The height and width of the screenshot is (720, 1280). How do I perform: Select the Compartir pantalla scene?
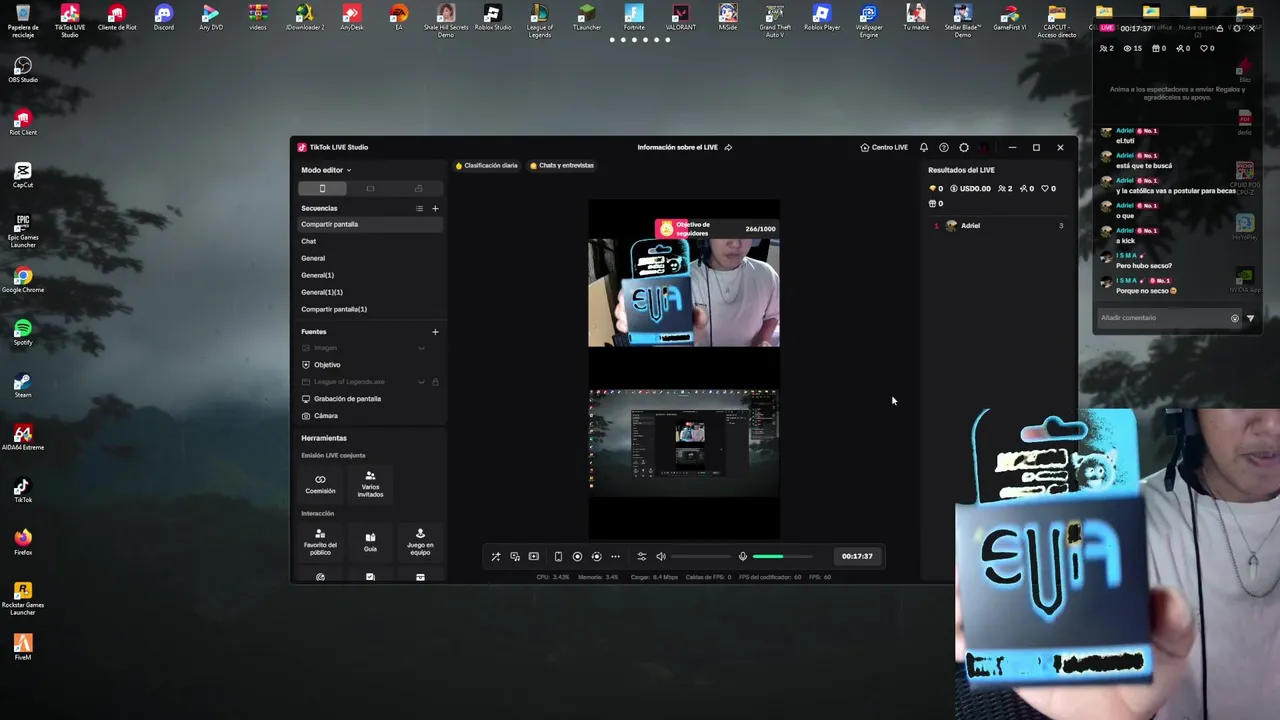(370, 224)
